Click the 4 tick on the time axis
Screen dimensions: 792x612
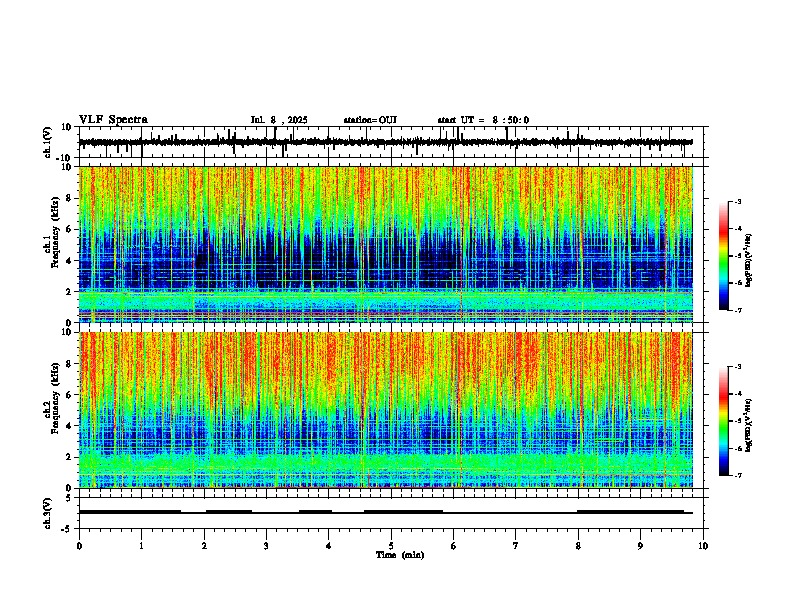329,546
